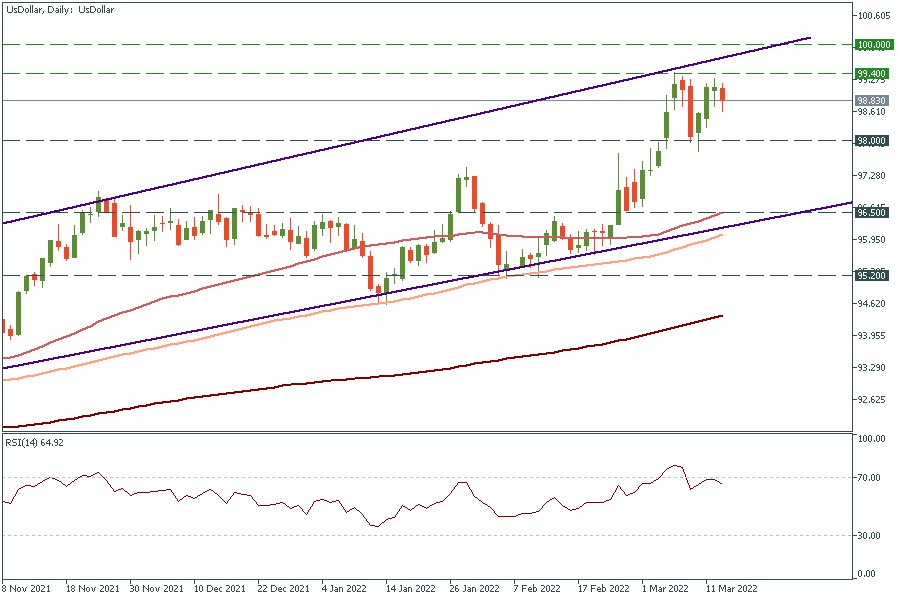Click the RSI(14) 64.92 indicator label
Image resolution: width=900 pixels, height=600 pixels.
37,441
